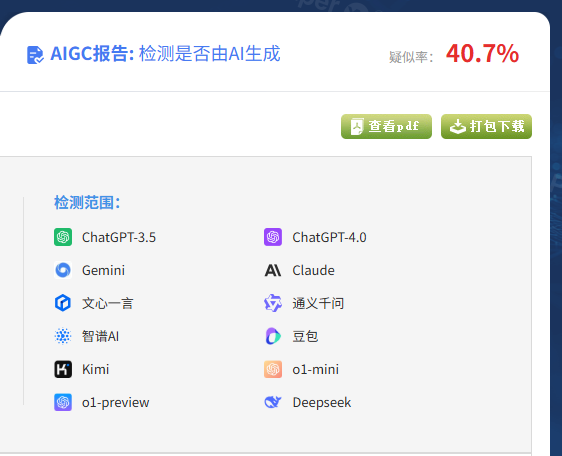Click the 智谱AI dotted logo icon
The width and height of the screenshot is (562, 456).
pos(63,336)
